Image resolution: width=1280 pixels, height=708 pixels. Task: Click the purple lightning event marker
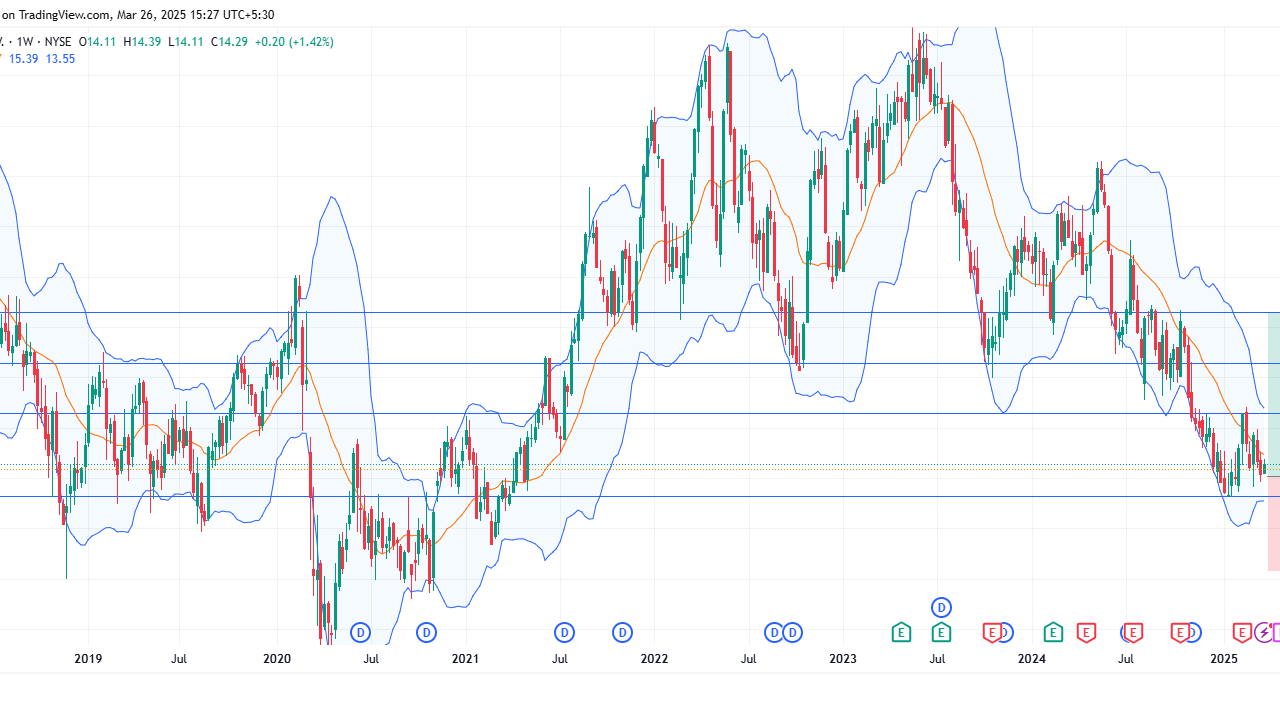click(x=1264, y=632)
